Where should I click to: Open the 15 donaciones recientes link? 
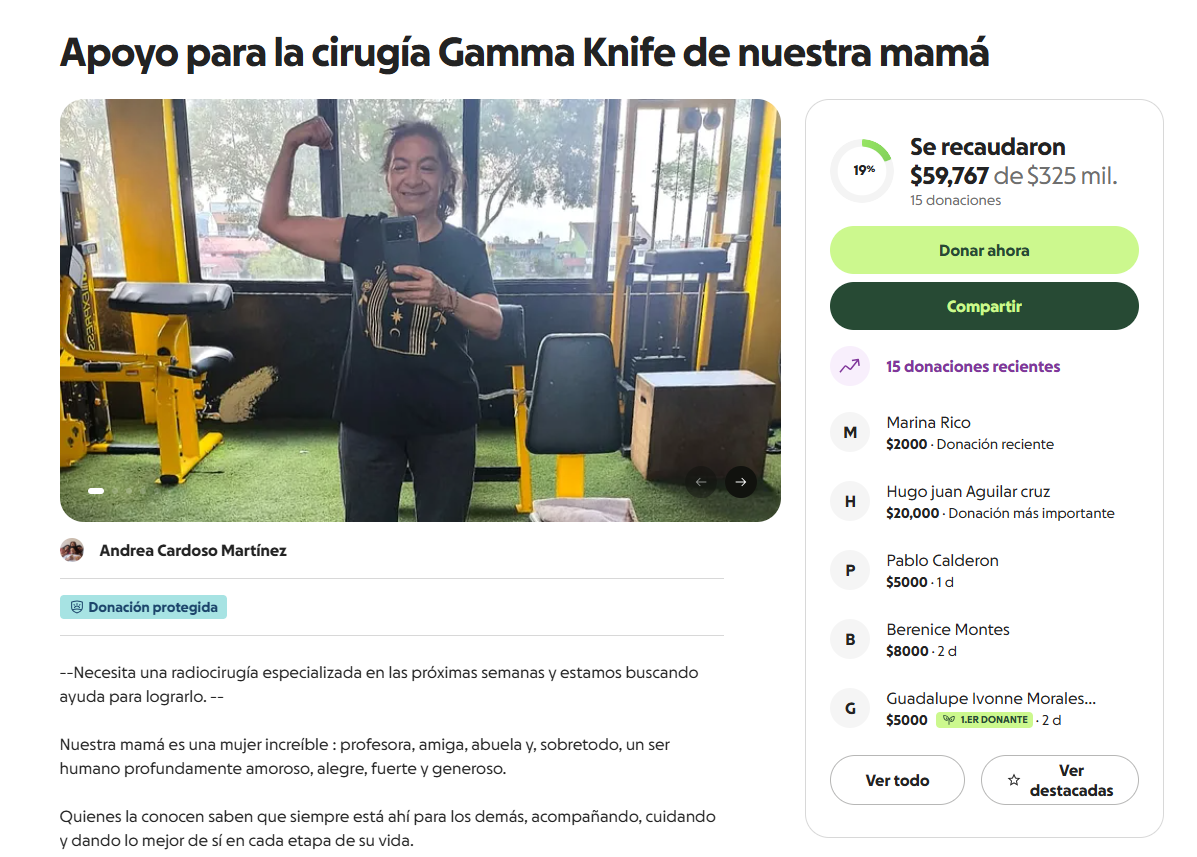point(973,366)
